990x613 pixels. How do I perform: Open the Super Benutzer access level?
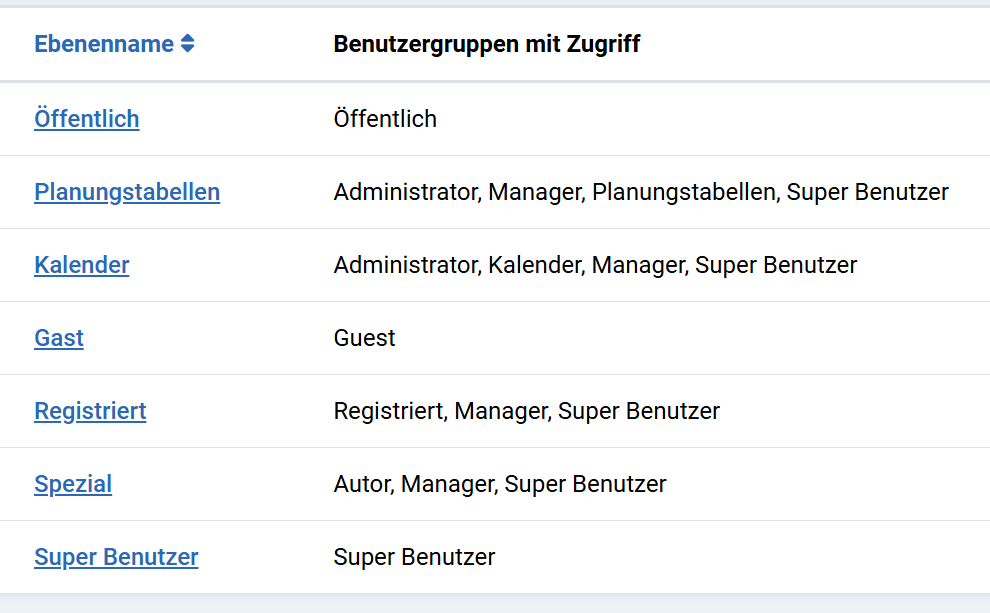pyautogui.click(x=116, y=557)
